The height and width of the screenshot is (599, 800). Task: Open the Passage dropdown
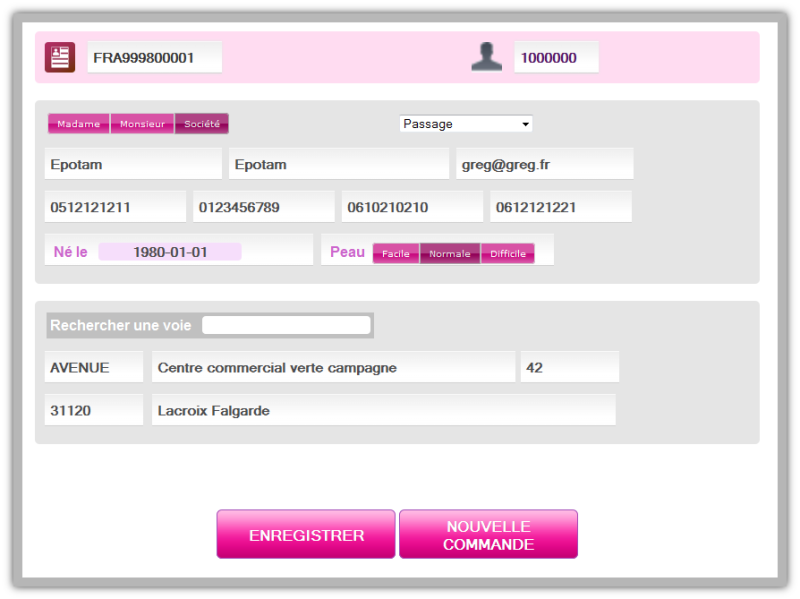tap(466, 124)
